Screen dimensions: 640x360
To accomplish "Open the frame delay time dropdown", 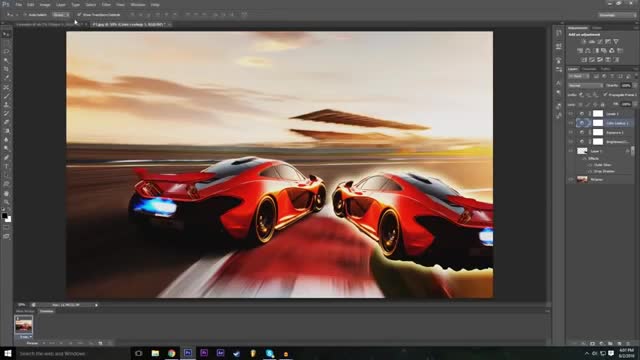I will 25,337.
